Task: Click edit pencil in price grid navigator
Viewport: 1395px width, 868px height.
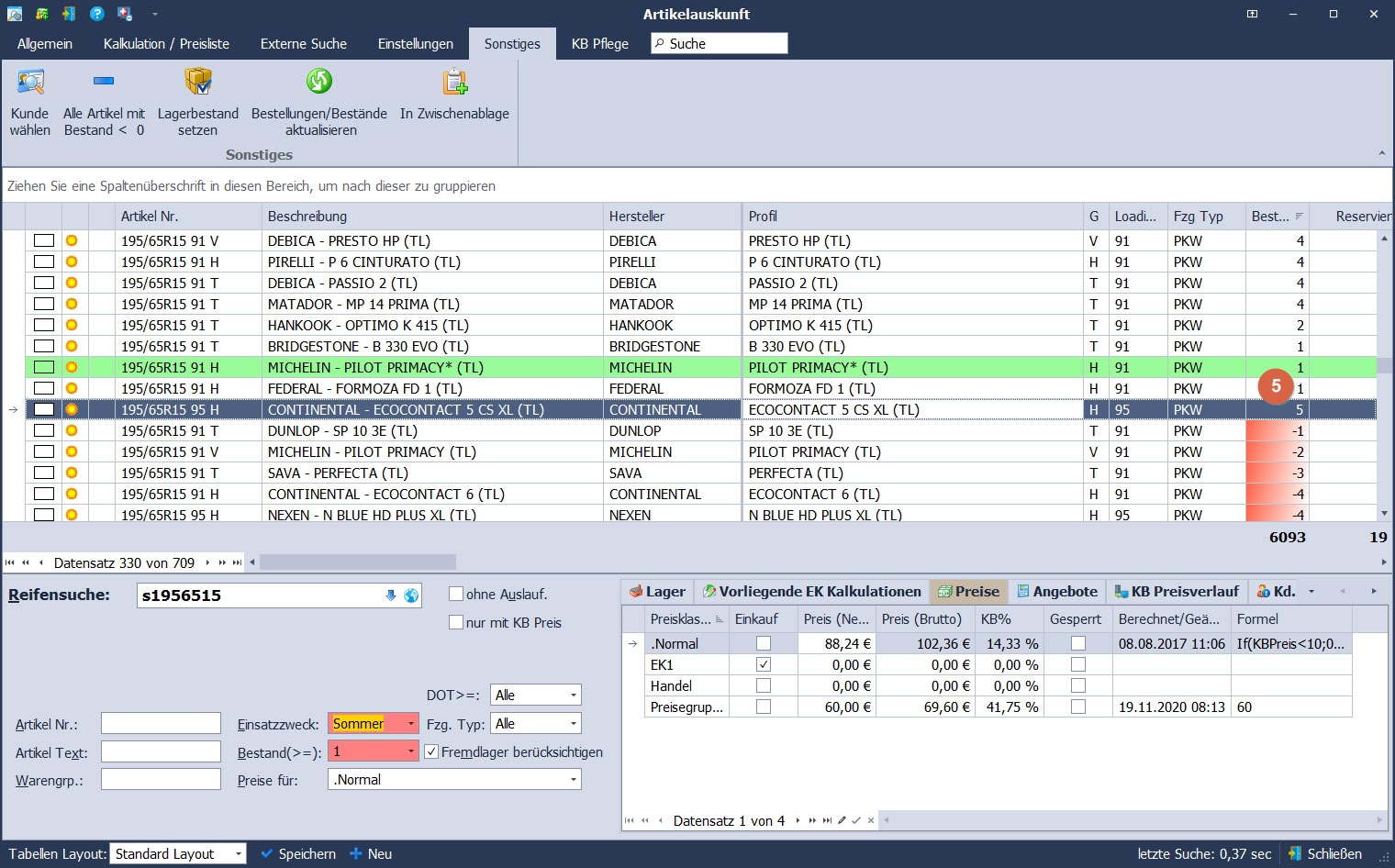Action: (x=842, y=820)
